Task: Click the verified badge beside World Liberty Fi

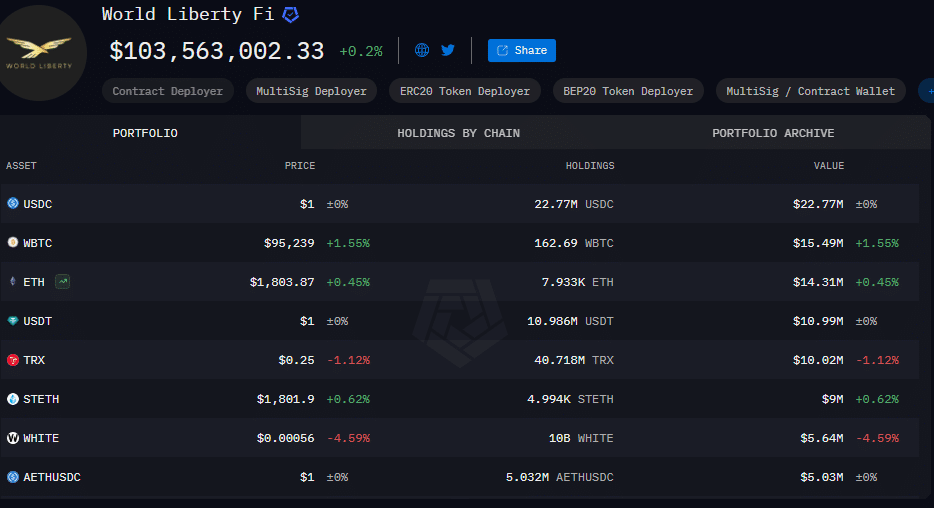Action: (290, 14)
